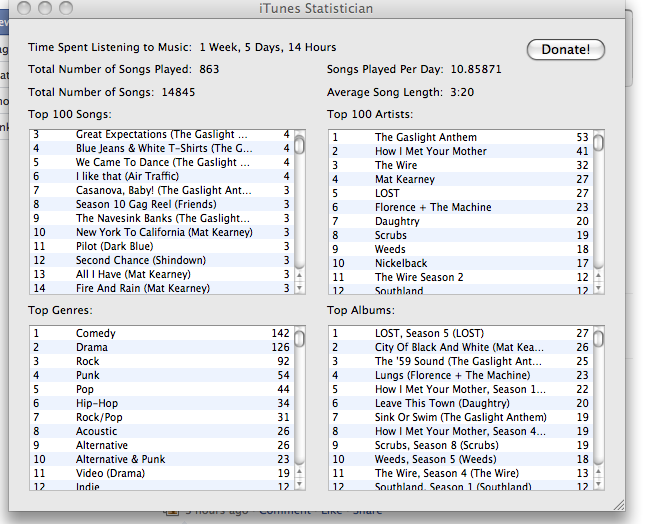This screenshot has height=524, width=648.
Task: Select genre 'Alternative & Punk' row
Action: (x=162, y=460)
